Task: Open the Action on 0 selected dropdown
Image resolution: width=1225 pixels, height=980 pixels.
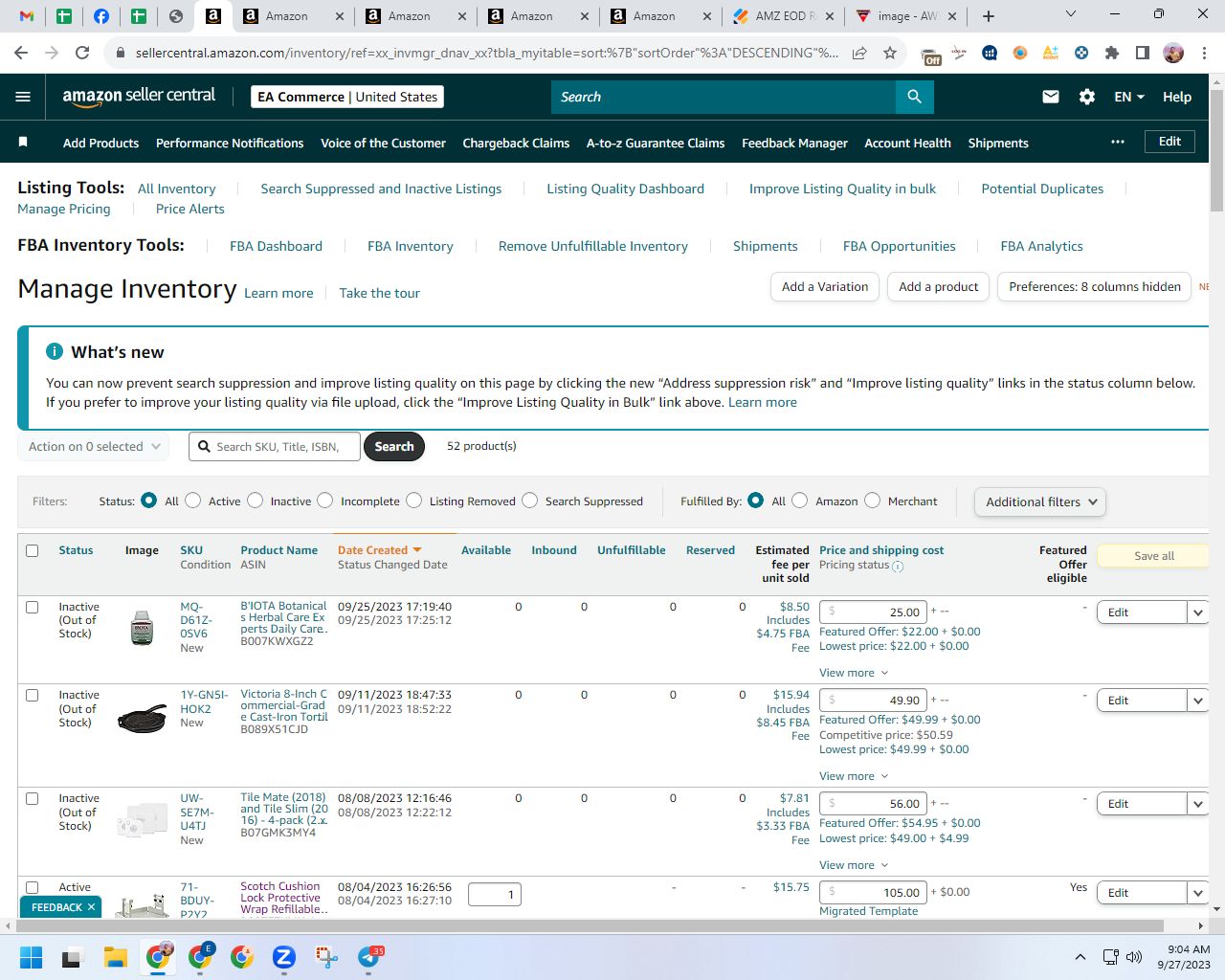Action: [94, 447]
